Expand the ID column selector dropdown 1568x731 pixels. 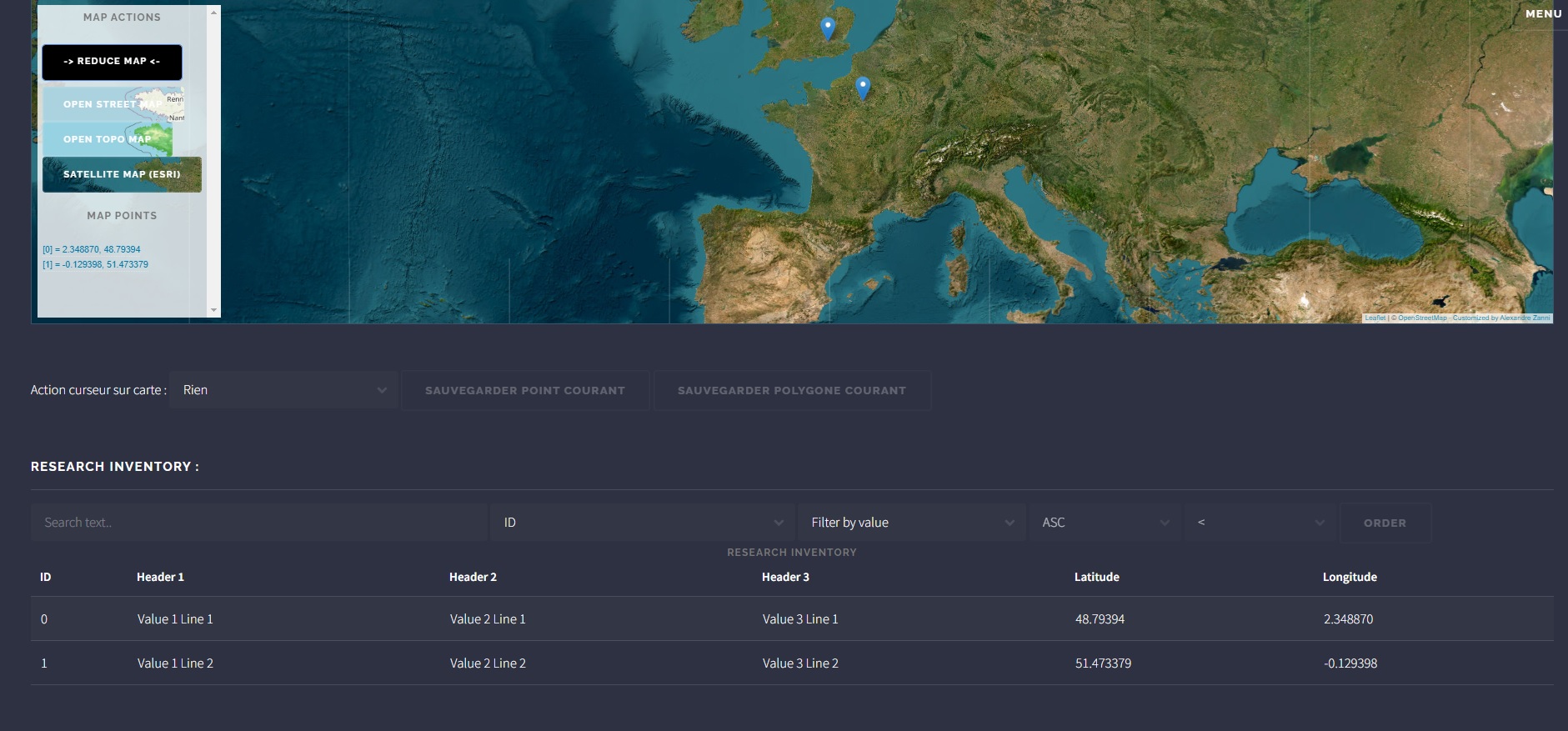[642, 523]
